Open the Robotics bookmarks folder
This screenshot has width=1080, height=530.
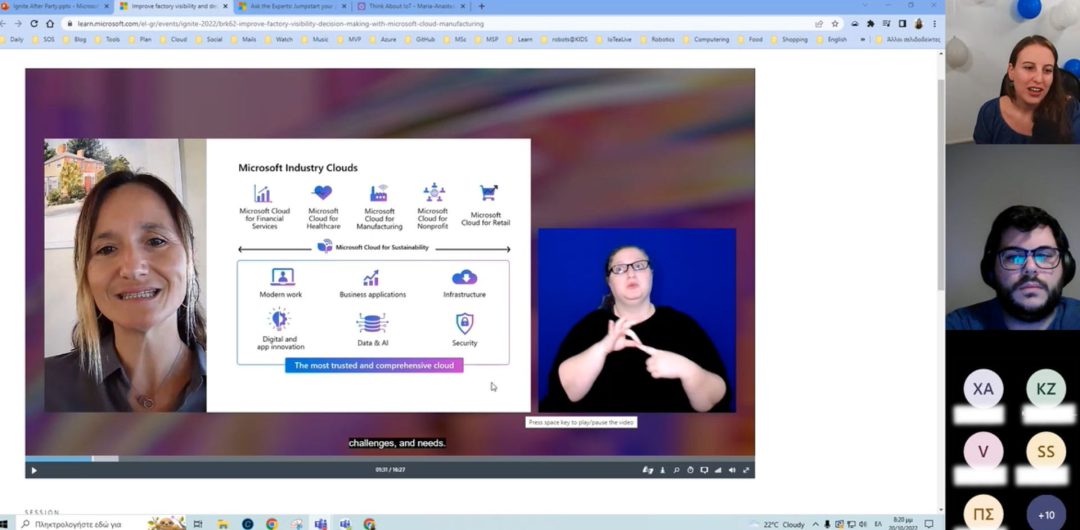coord(658,39)
